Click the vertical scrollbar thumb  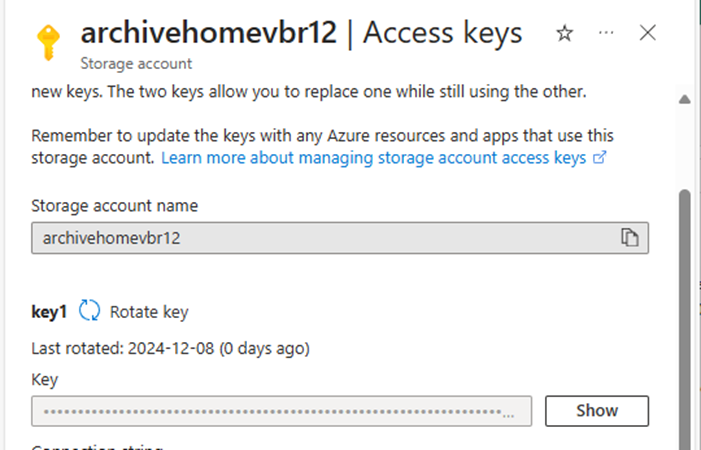pos(684,320)
